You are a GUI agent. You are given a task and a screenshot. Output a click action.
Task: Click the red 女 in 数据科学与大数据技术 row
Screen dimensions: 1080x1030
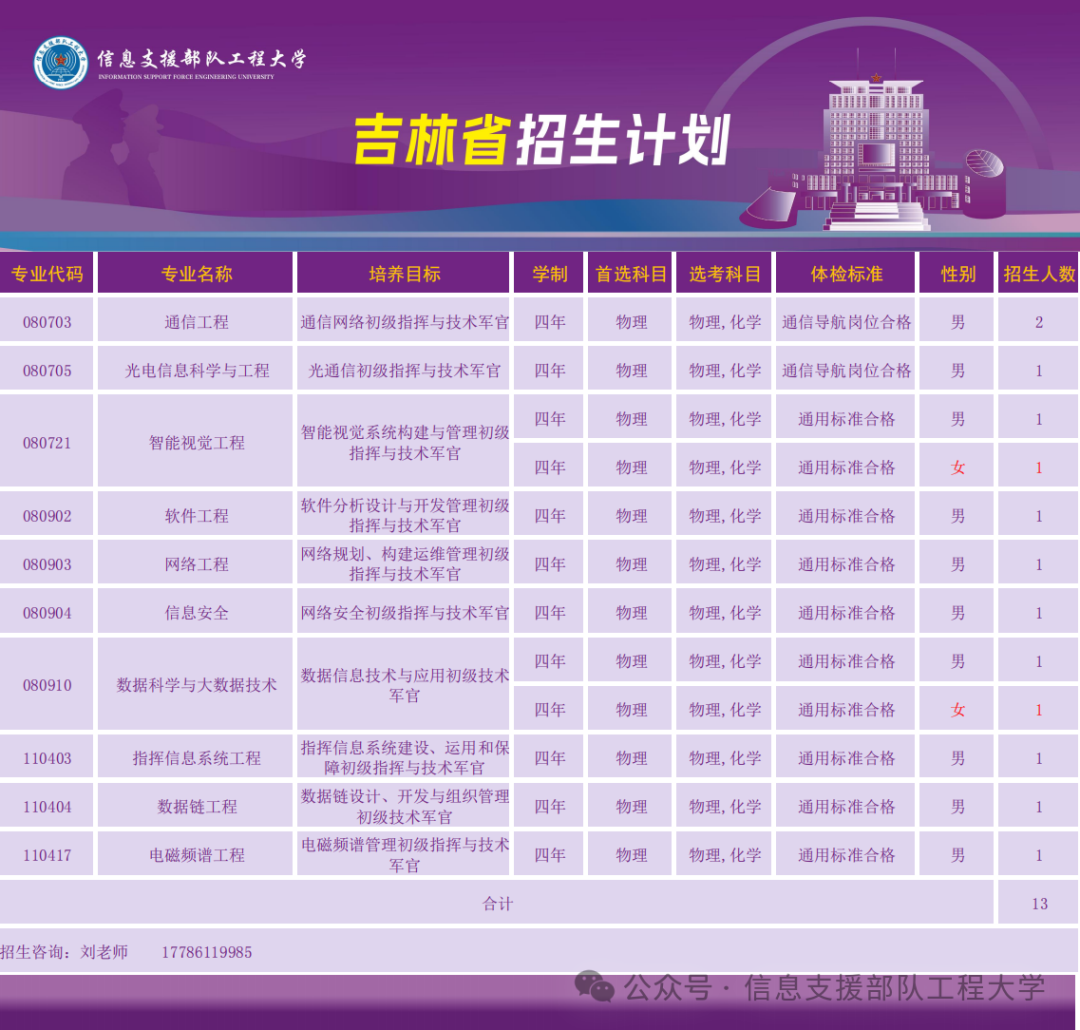957,710
